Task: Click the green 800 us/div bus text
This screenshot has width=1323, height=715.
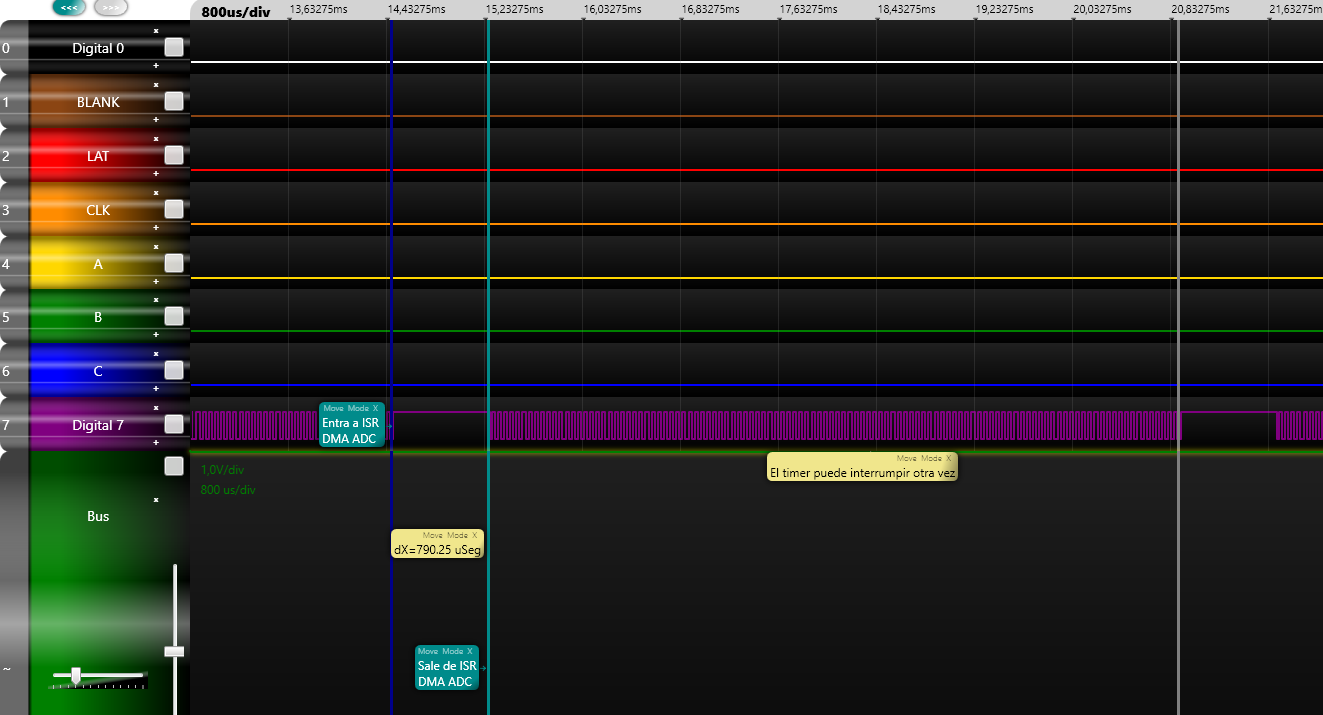Action: click(x=228, y=490)
